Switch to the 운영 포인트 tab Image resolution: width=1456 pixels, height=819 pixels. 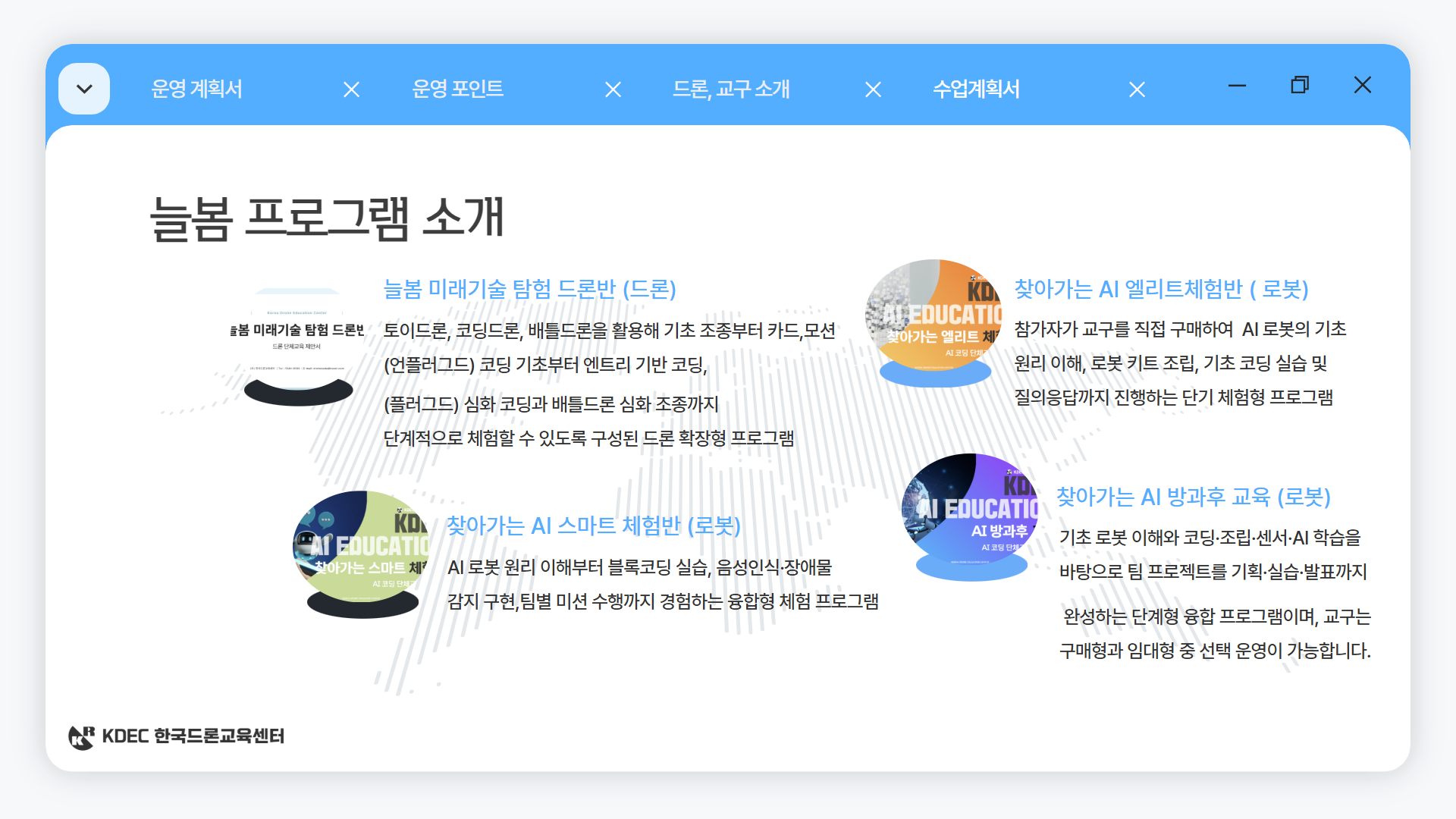pos(458,89)
